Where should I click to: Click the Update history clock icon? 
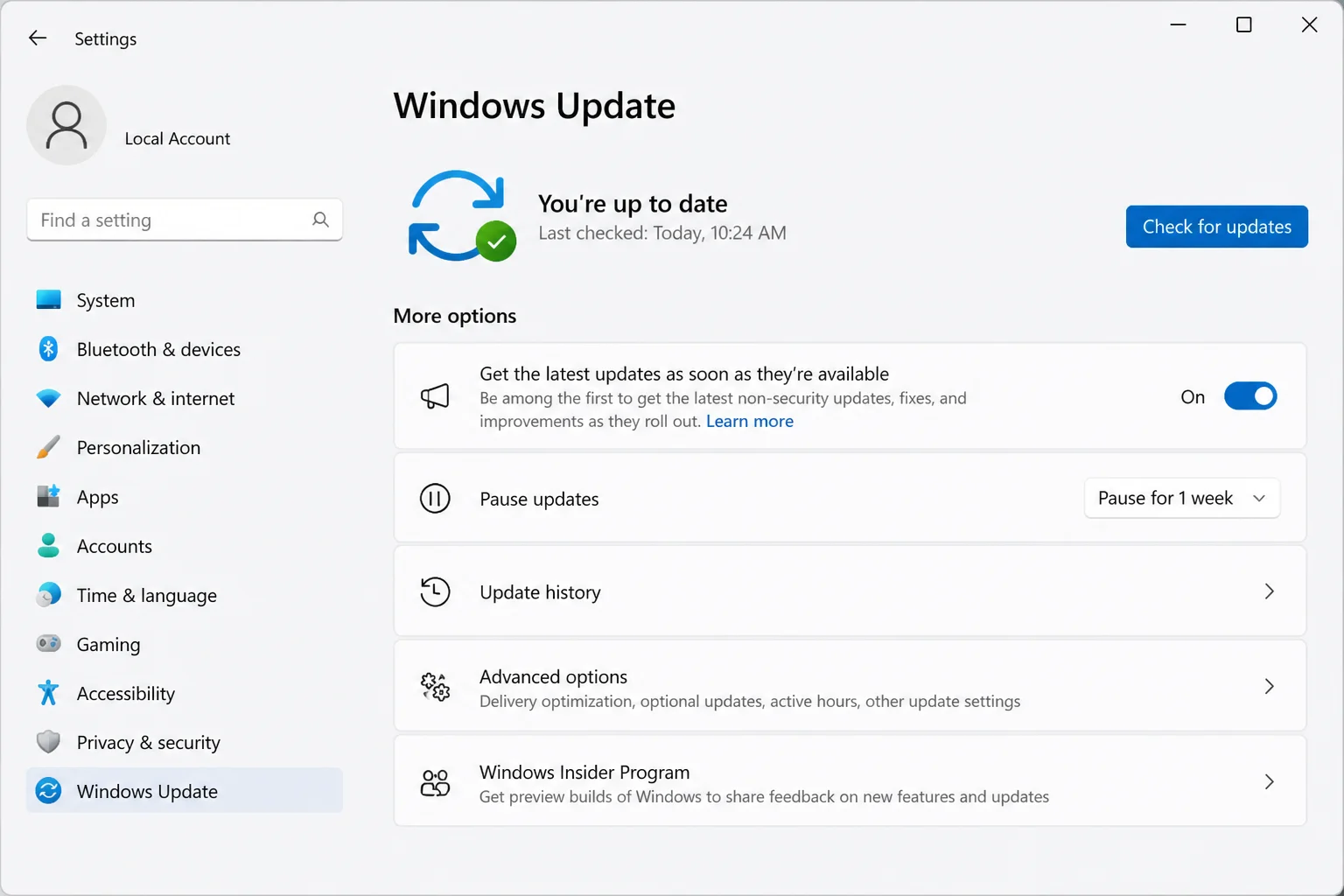(435, 592)
